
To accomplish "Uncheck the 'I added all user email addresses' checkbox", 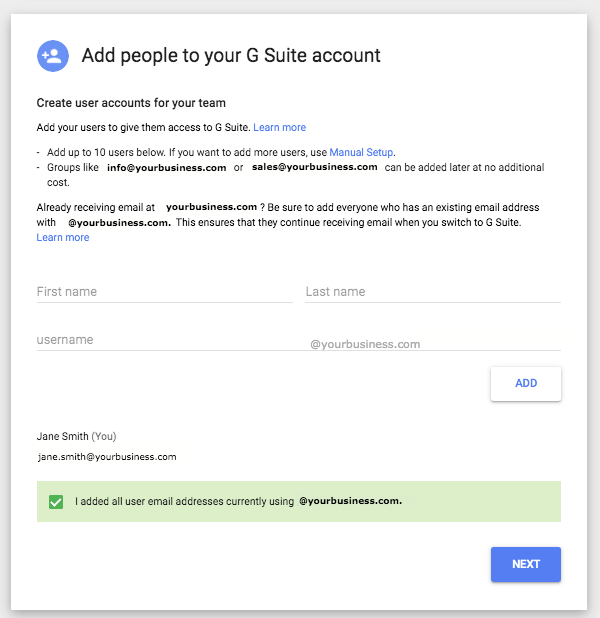I will pos(56,501).
